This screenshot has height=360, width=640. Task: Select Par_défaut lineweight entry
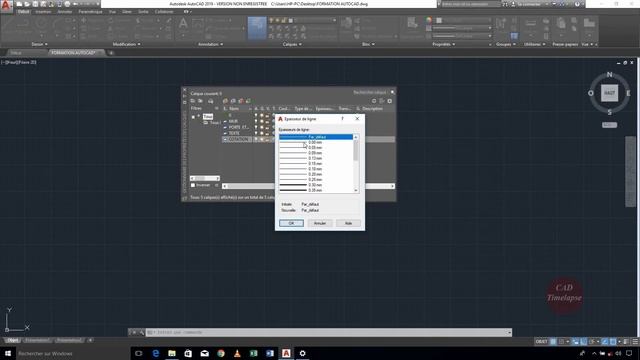point(316,137)
